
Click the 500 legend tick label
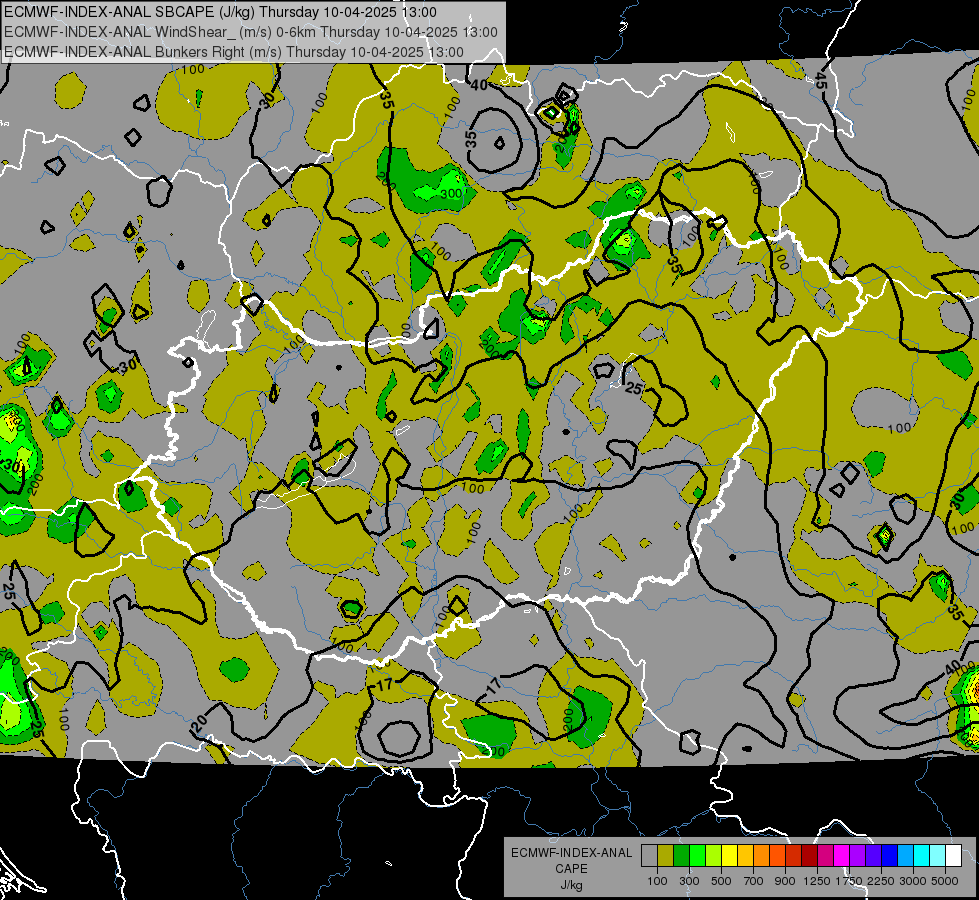[721, 881]
